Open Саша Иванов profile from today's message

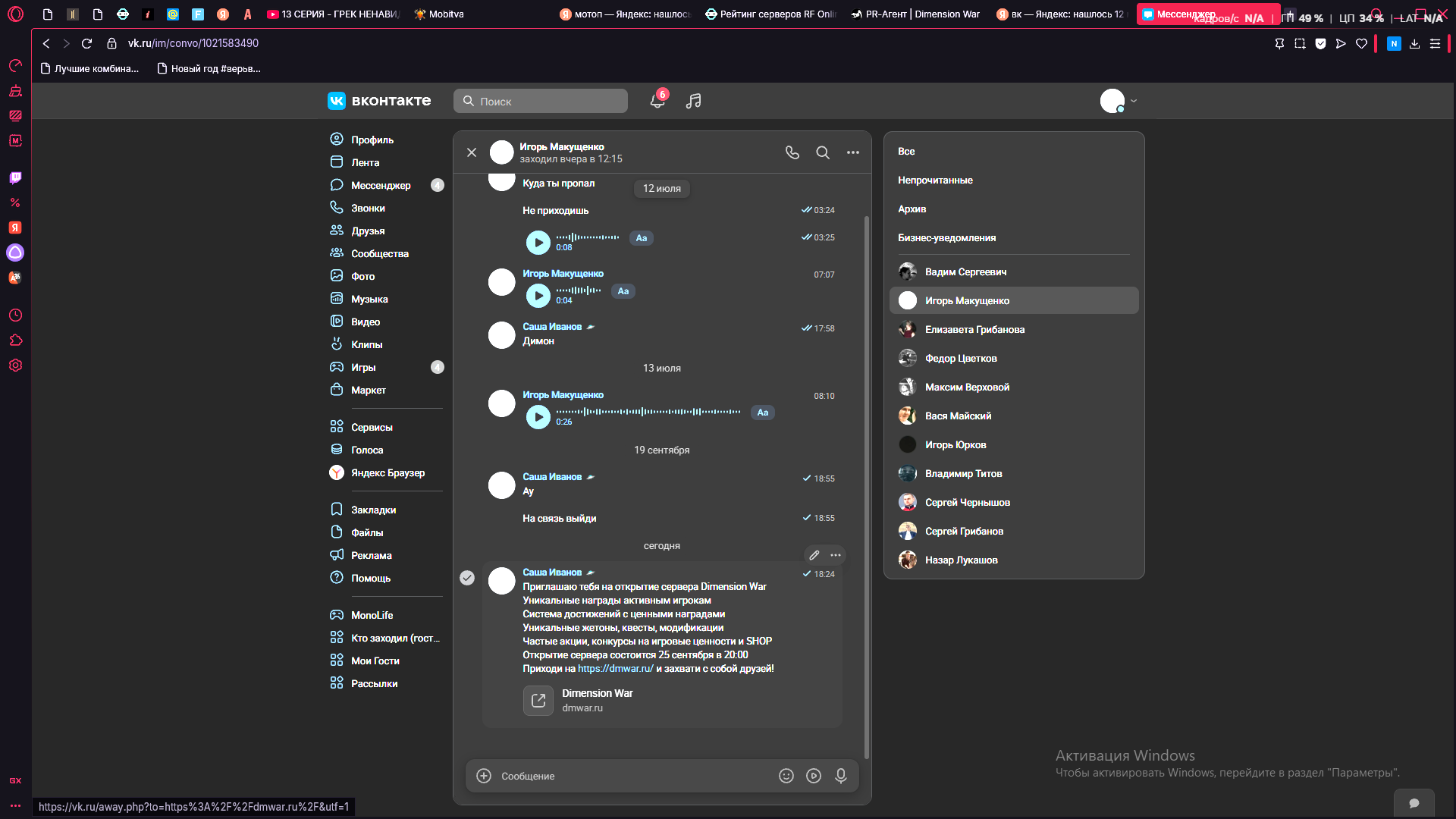click(552, 572)
